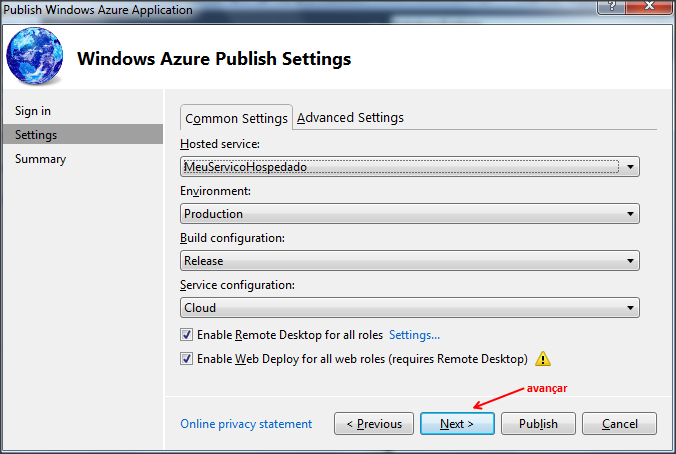676x454 pixels.
Task: Select the Common Settings tab
Action: pyautogui.click(x=236, y=118)
